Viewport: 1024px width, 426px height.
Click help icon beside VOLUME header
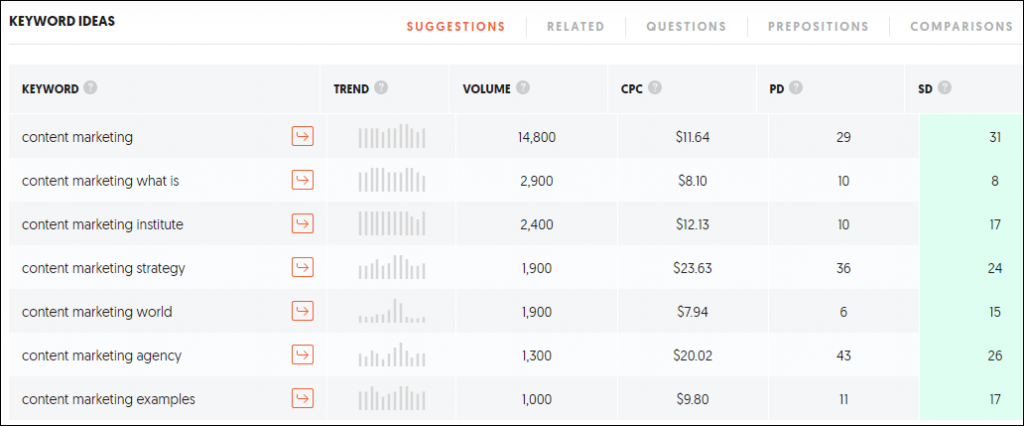pos(523,89)
